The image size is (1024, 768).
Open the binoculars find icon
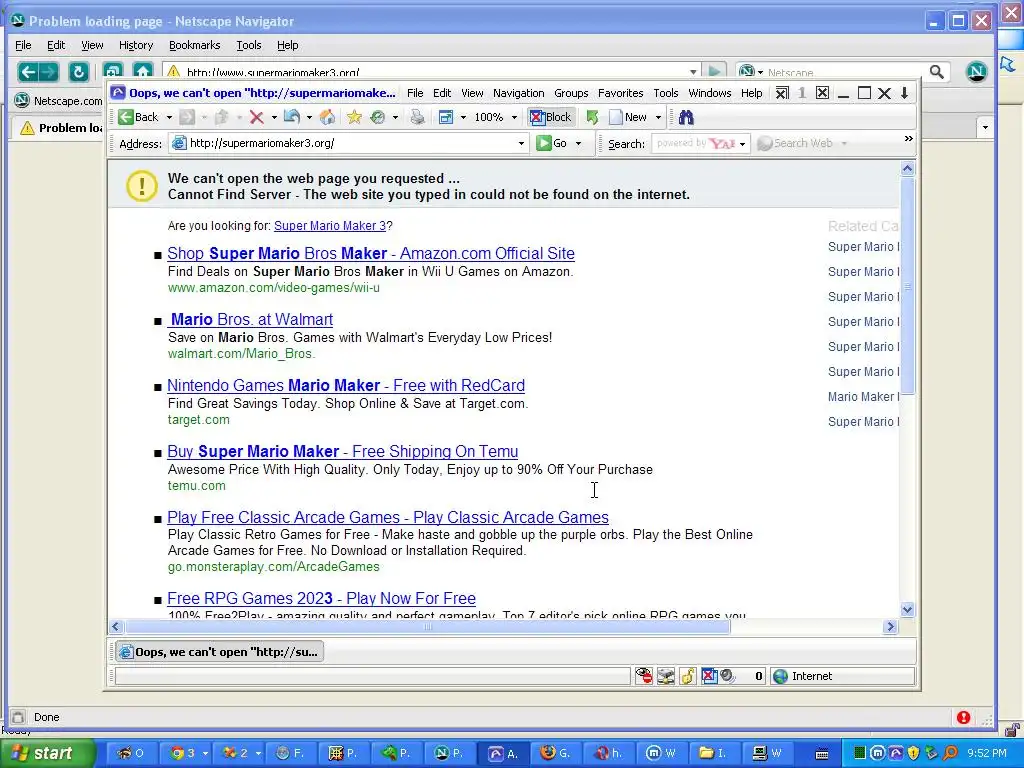tap(686, 117)
